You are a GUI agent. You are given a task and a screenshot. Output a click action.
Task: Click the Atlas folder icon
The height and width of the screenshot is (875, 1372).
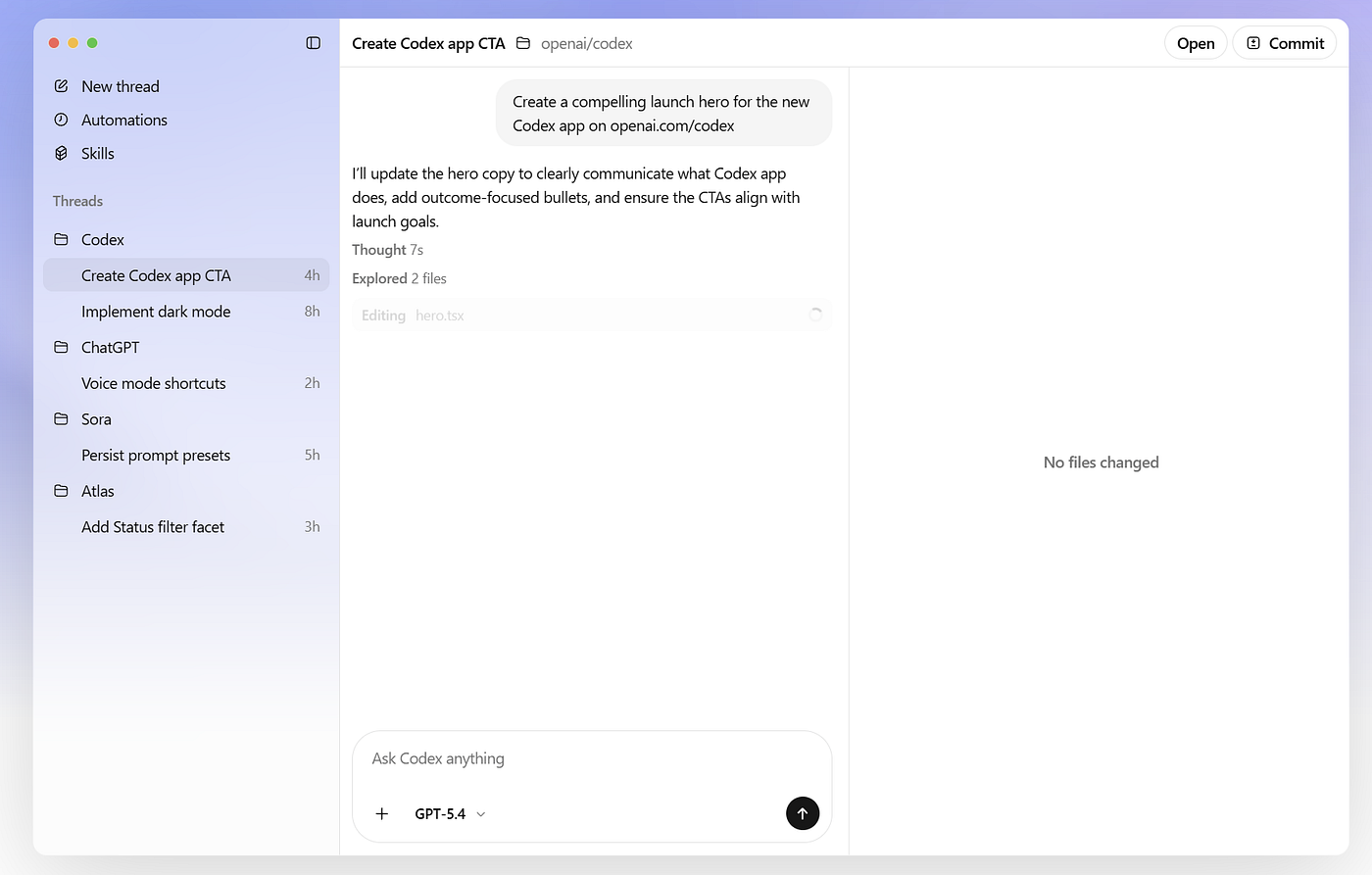point(61,491)
